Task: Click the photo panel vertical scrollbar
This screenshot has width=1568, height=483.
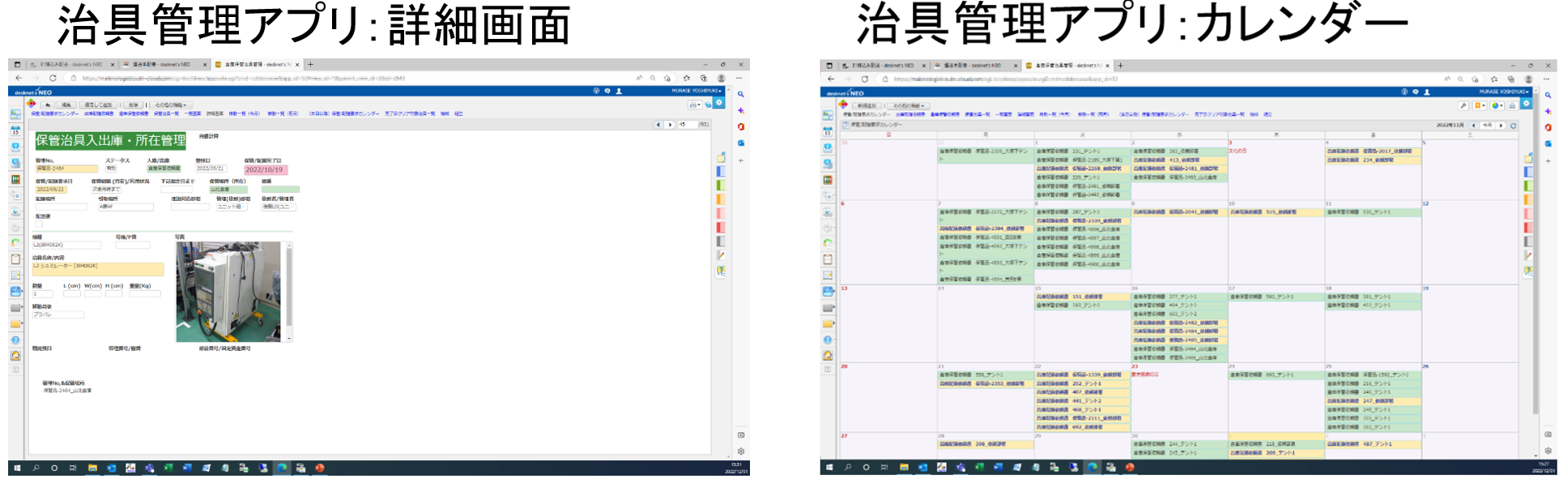Action: pyautogui.click(x=288, y=292)
